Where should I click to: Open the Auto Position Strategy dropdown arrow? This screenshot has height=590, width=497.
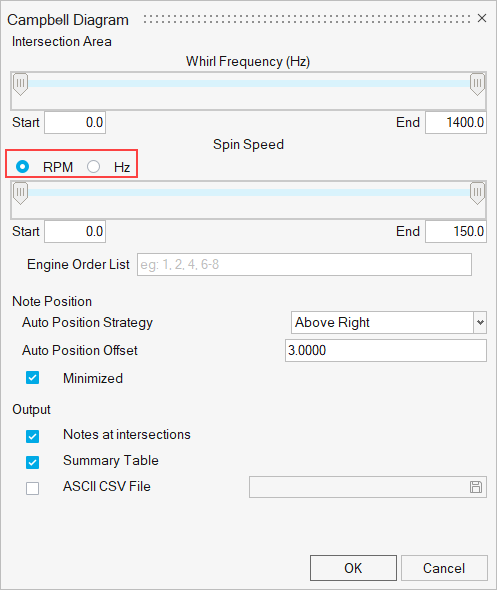(x=480, y=322)
